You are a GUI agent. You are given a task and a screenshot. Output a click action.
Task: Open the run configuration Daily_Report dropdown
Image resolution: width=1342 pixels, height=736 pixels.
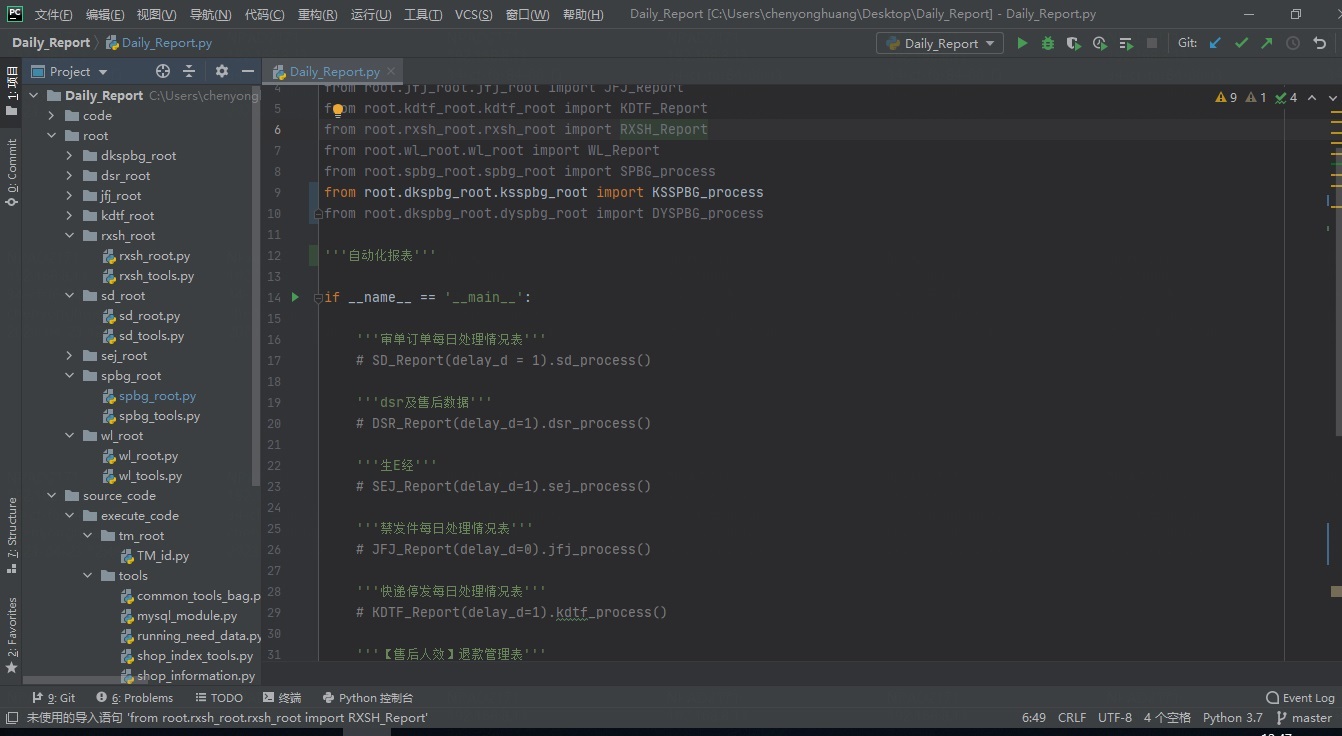tap(940, 43)
